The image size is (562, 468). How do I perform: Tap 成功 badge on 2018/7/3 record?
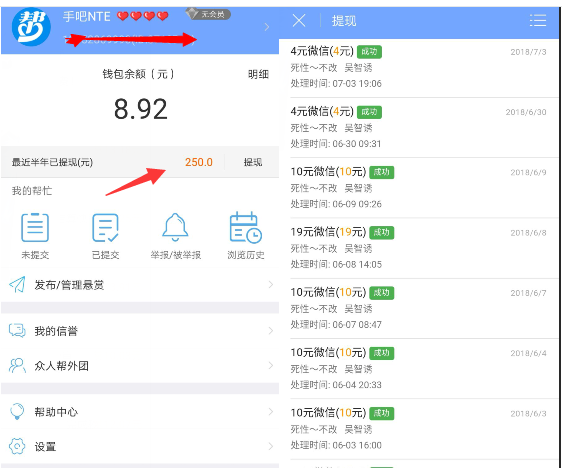click(x=369, y=52)
